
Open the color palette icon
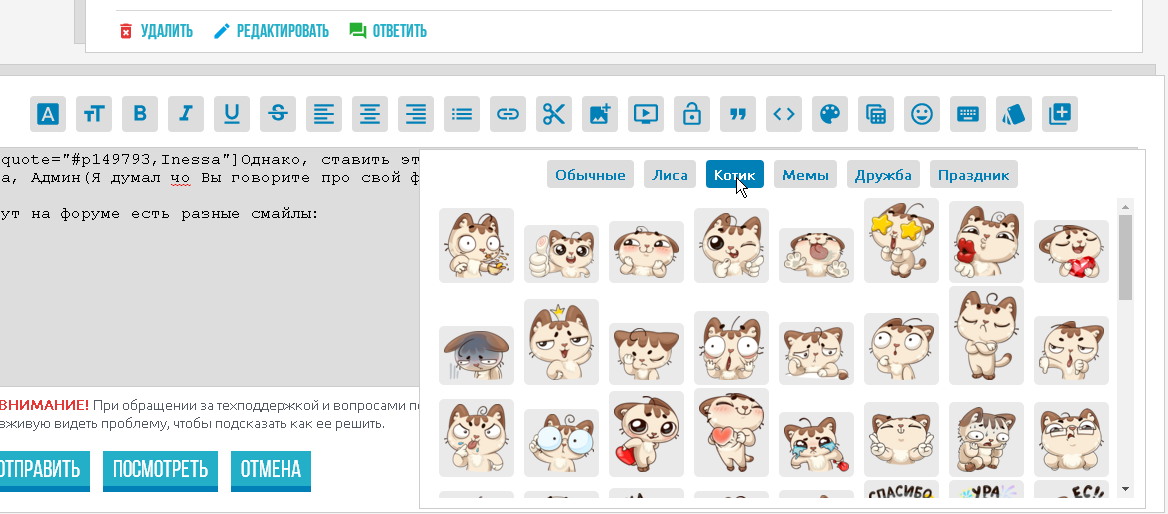830,114
